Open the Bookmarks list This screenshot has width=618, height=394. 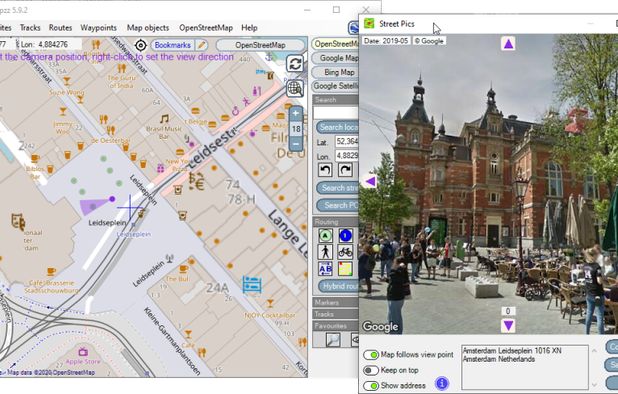[173, 45]
